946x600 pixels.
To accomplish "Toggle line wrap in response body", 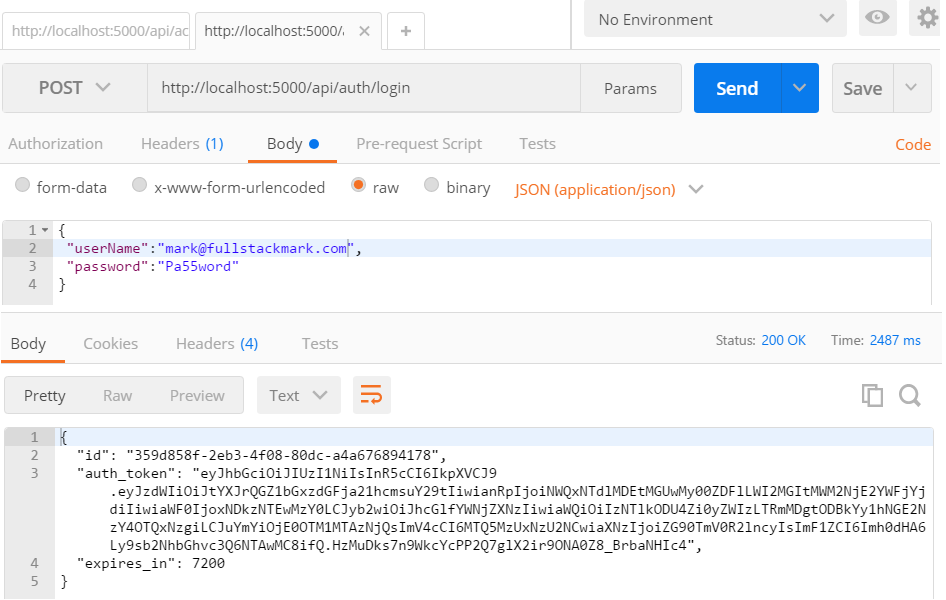I will click(372, 395).
